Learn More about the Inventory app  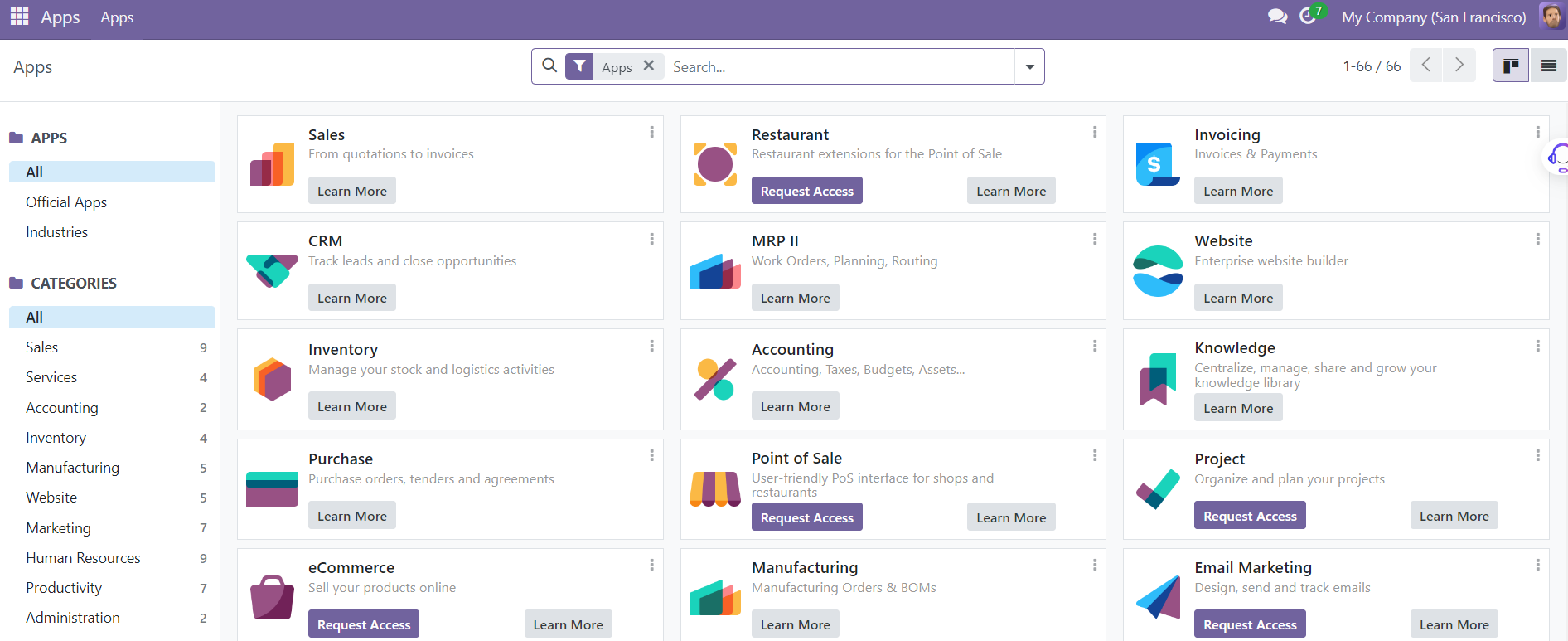352,406
